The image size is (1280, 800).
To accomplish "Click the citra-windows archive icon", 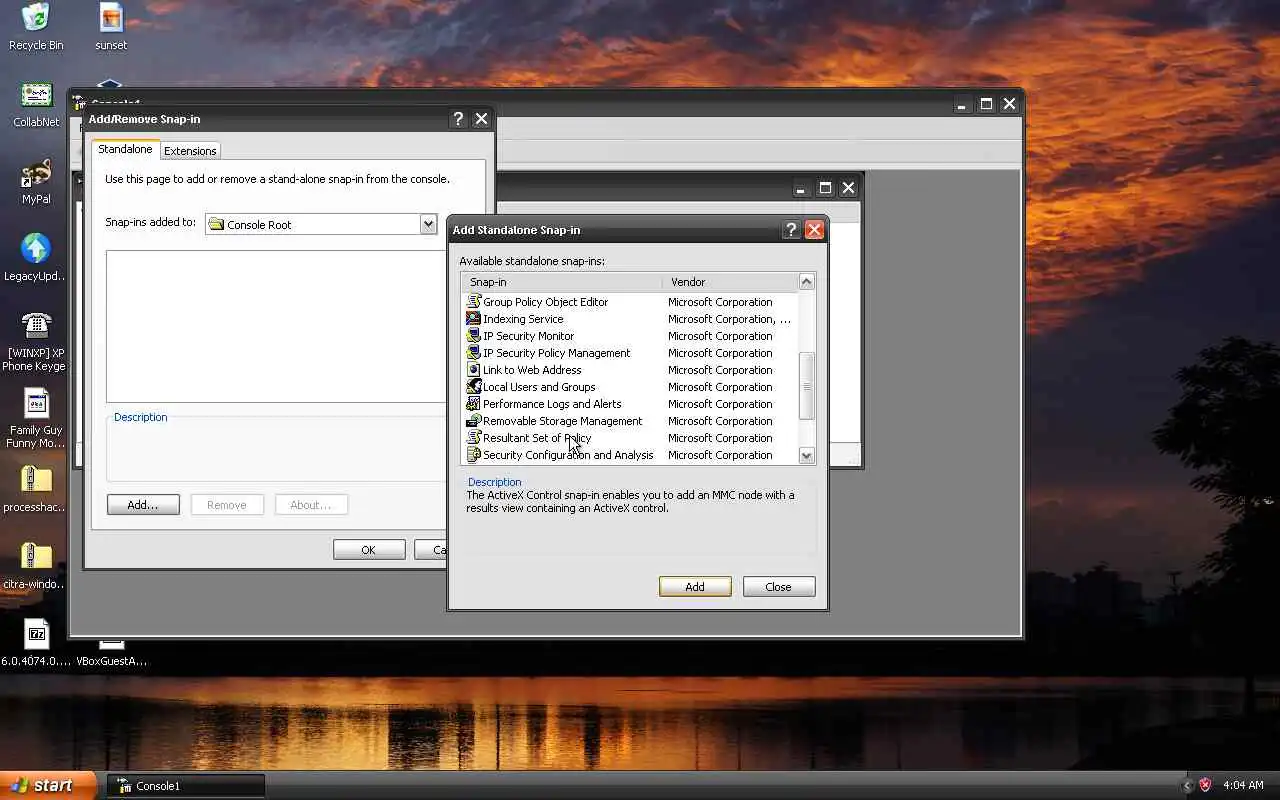I will 36,557.
